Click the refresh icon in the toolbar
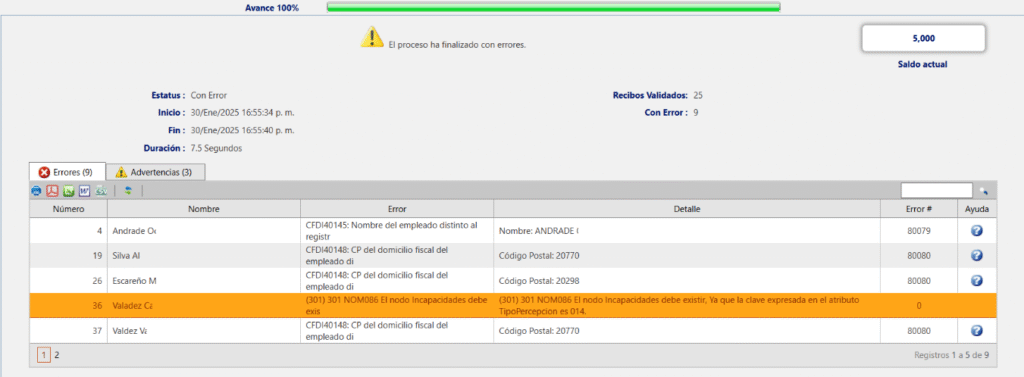Viewport: 1024px width, 377px height. (x=129, y=191)
